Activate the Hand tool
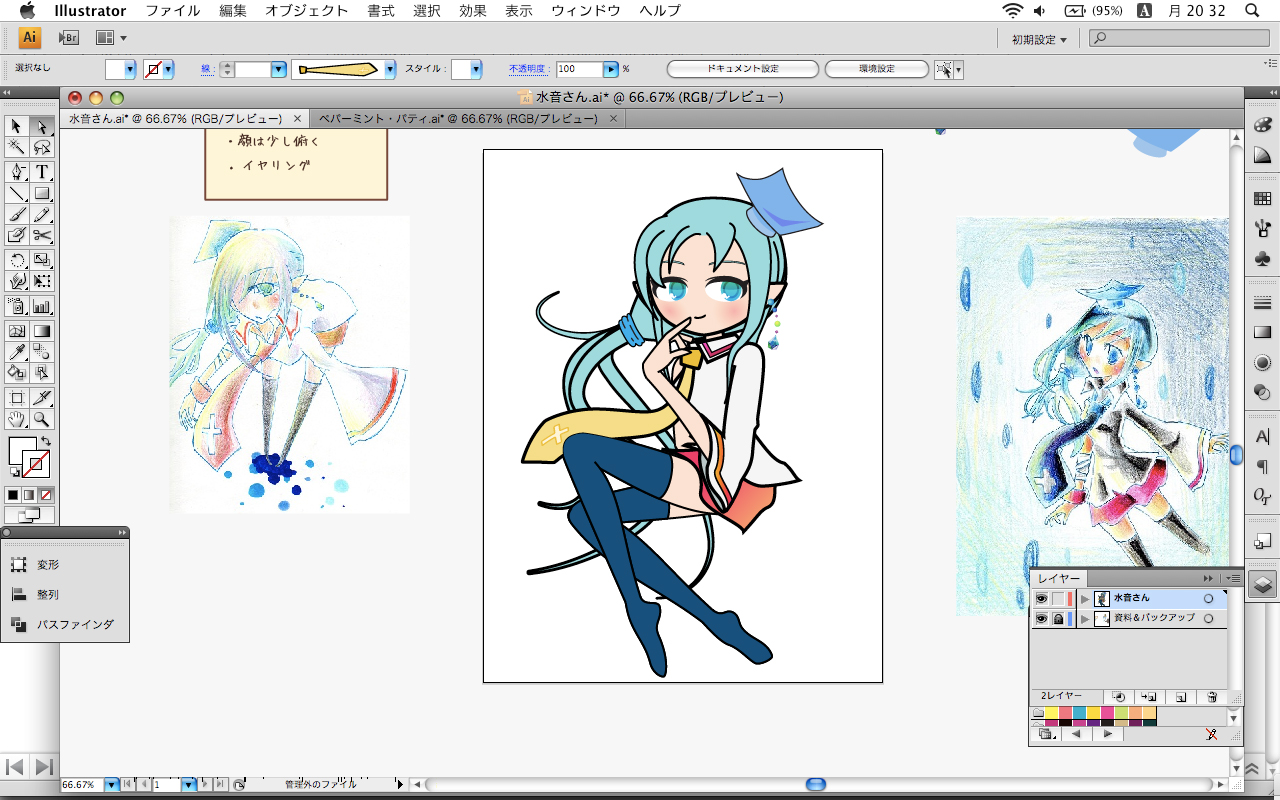The width and height of the screenshot is (1280, 800). [x=17, y=419]
